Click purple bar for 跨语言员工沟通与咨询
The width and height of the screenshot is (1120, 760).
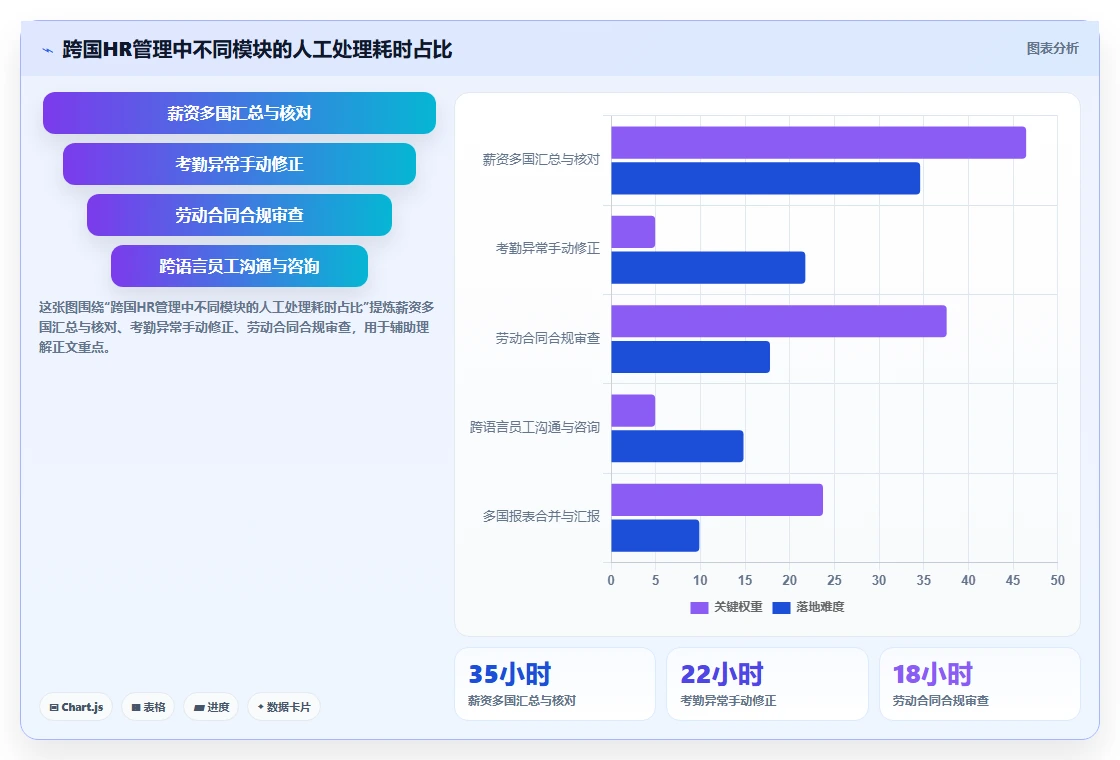point(633,411)
